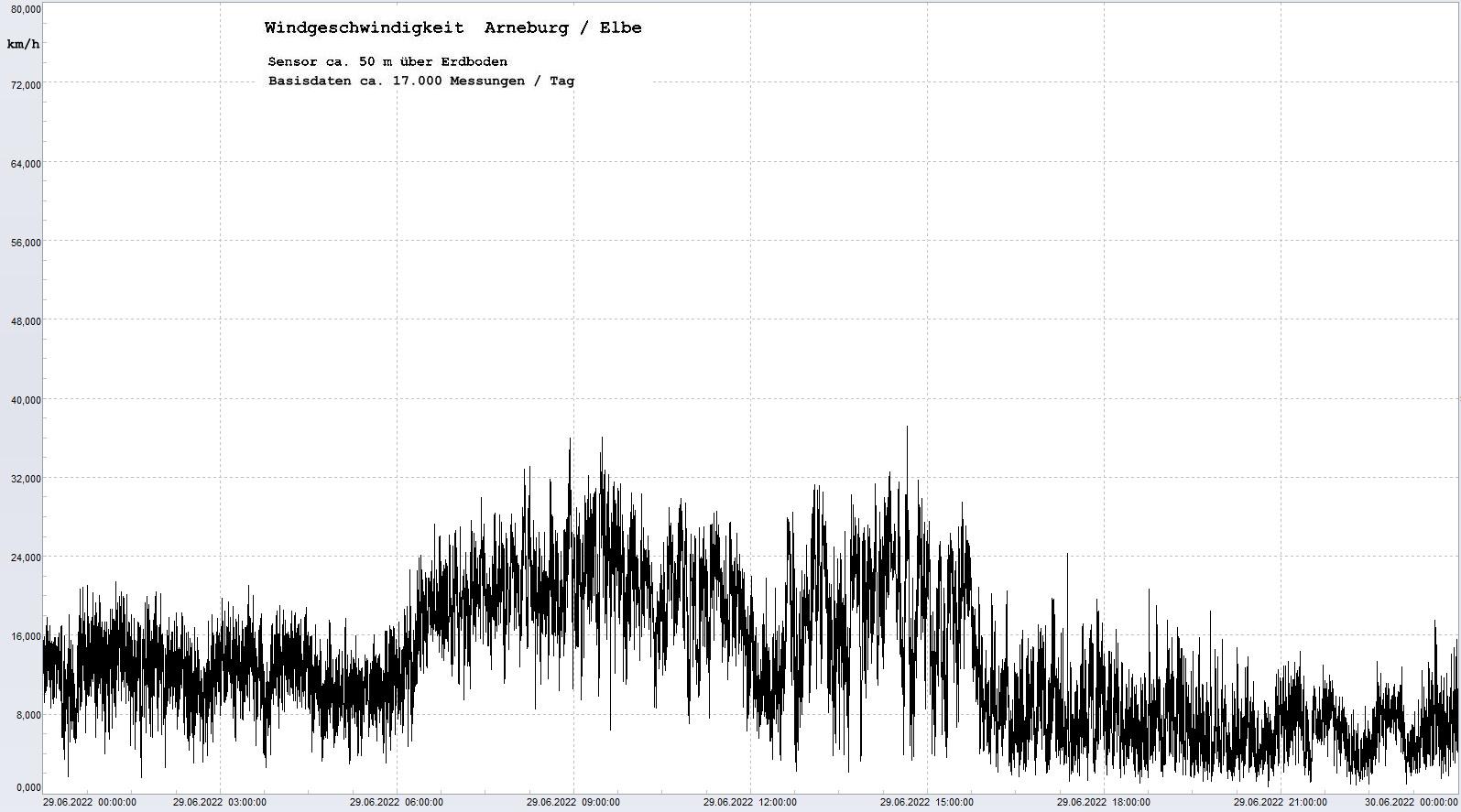Click the 64,000 y-axis value

tap(25, 164)
